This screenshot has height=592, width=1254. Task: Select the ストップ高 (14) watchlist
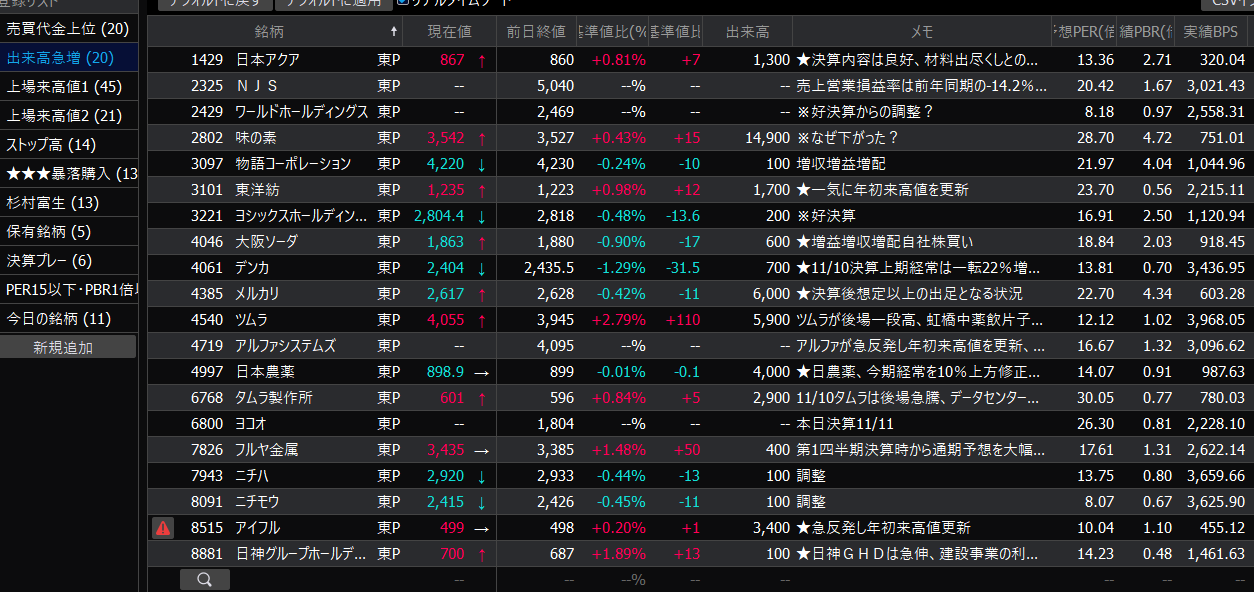coord(68,145)
